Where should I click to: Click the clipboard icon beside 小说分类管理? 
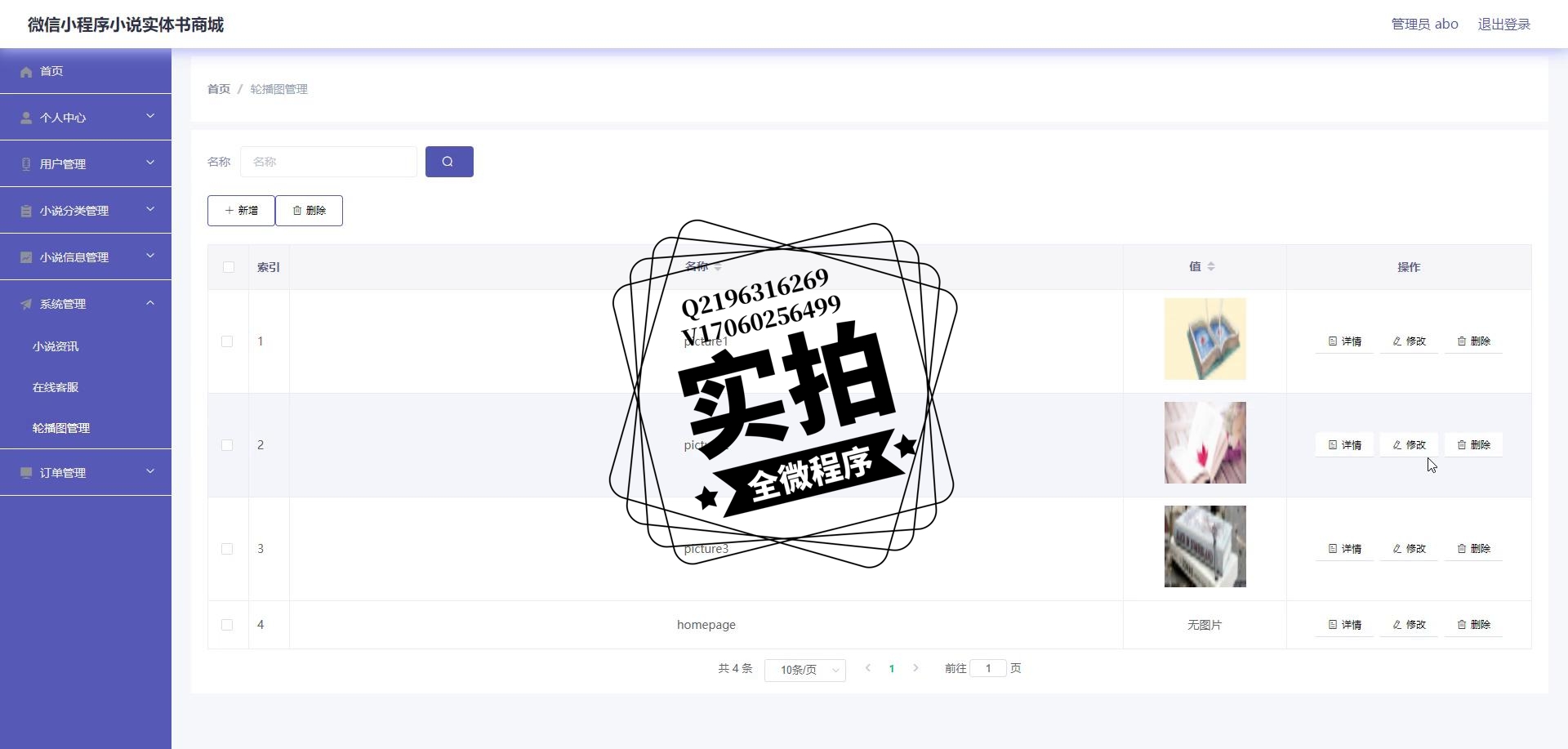click(26, 212)
